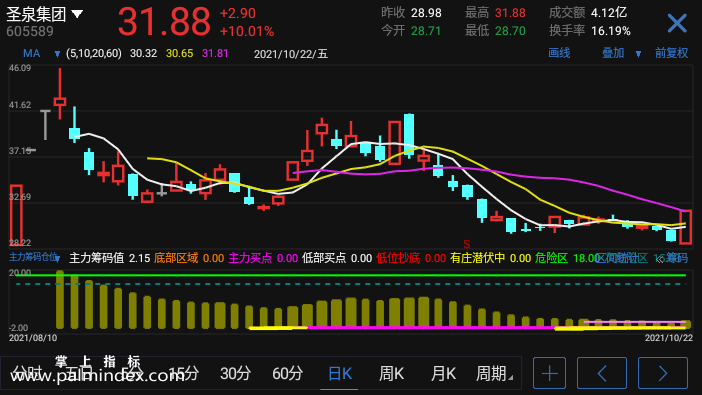Click the first tall bar in the 主力筹码 histogram
This screenshot has height=395, width=702.
60,300
